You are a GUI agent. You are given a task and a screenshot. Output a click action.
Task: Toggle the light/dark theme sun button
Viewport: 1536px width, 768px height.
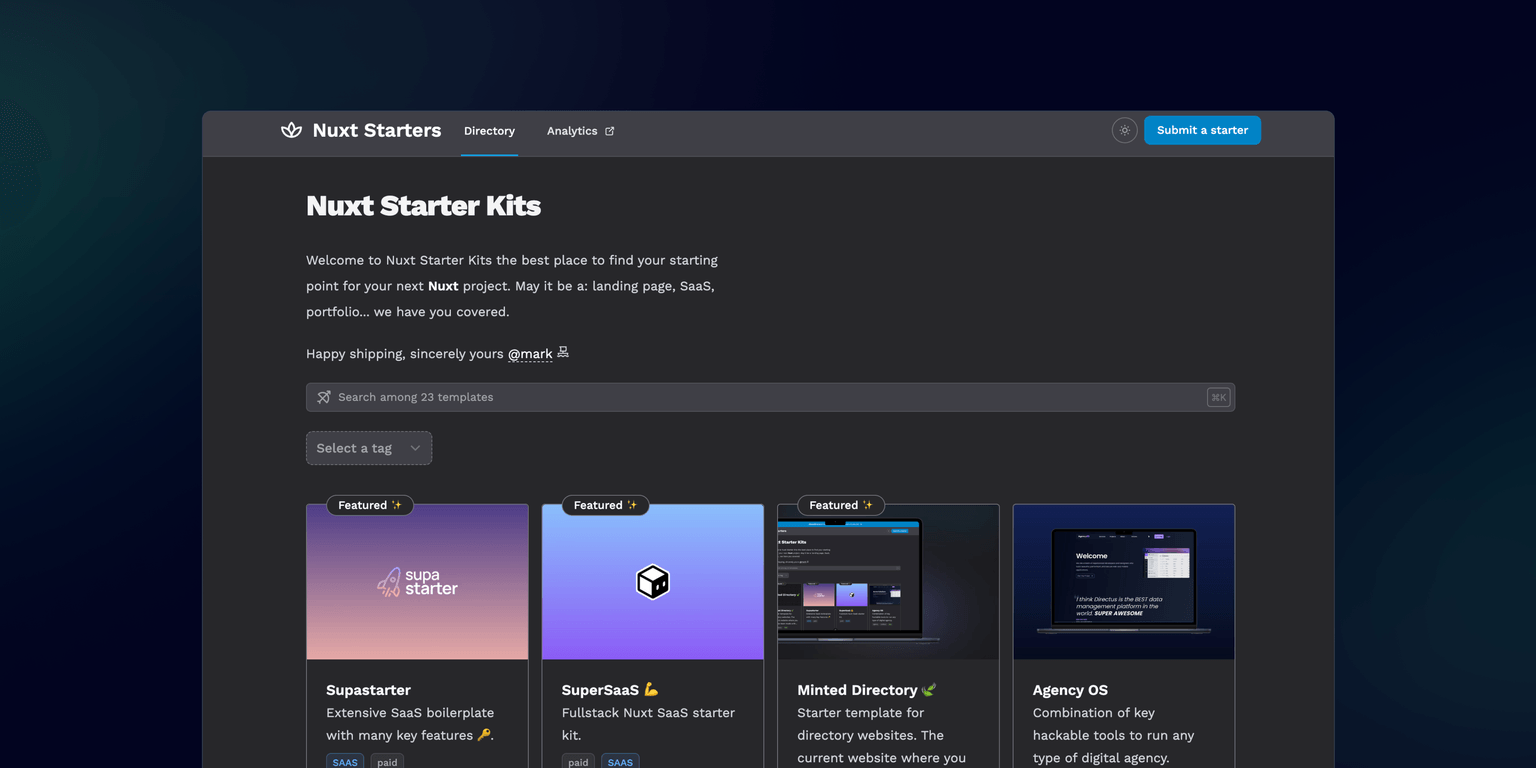1124,130
